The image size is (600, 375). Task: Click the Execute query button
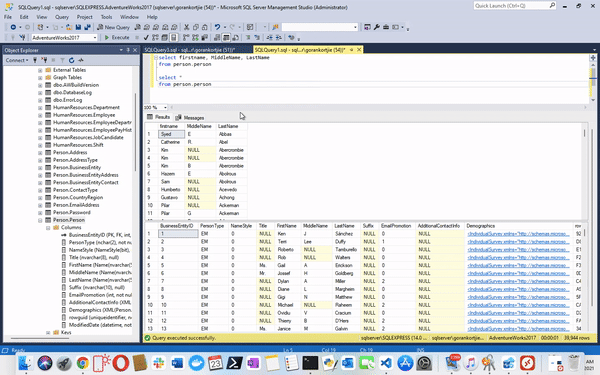point(117,38)
